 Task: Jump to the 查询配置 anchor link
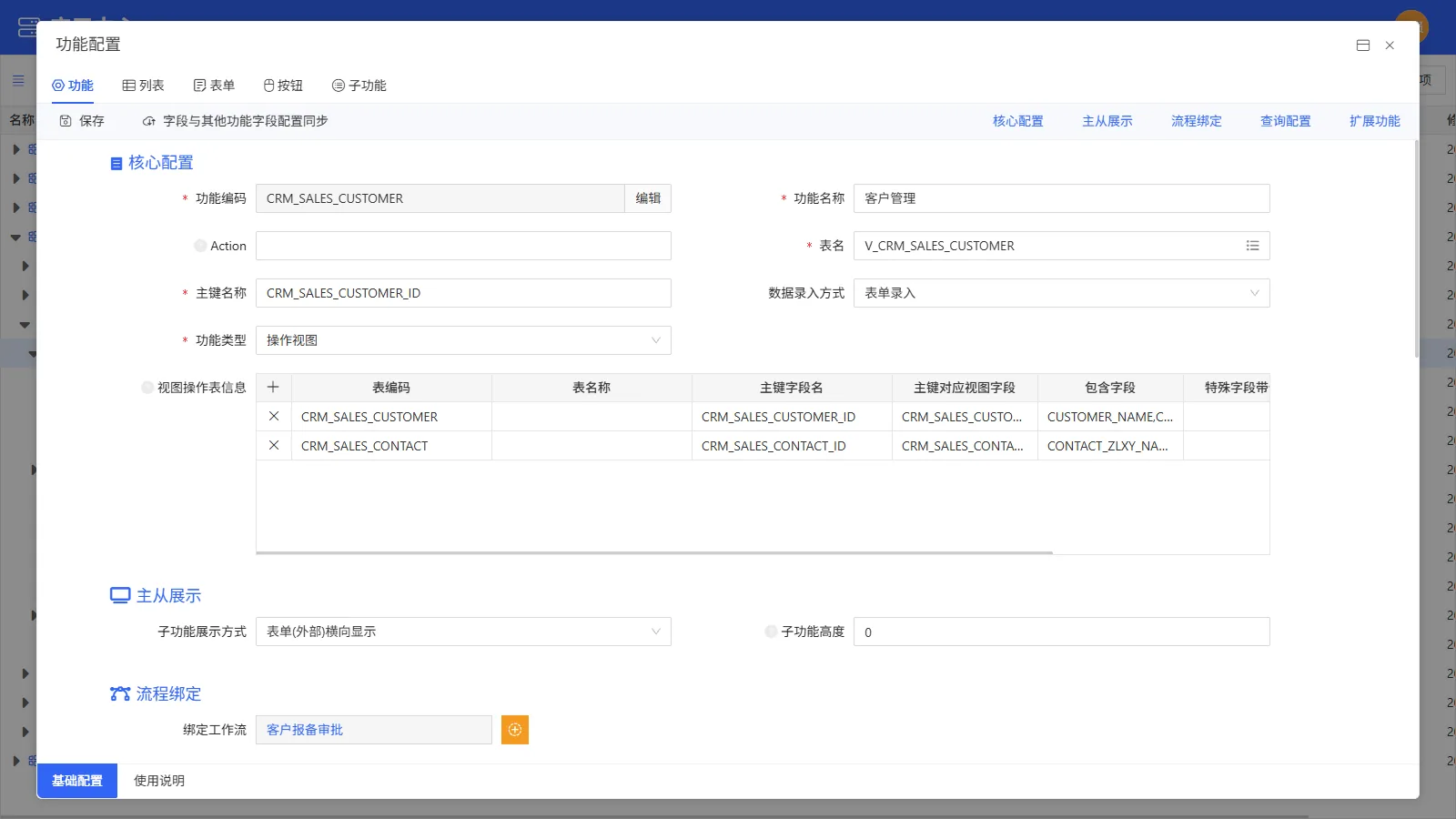coord(1286,121)
